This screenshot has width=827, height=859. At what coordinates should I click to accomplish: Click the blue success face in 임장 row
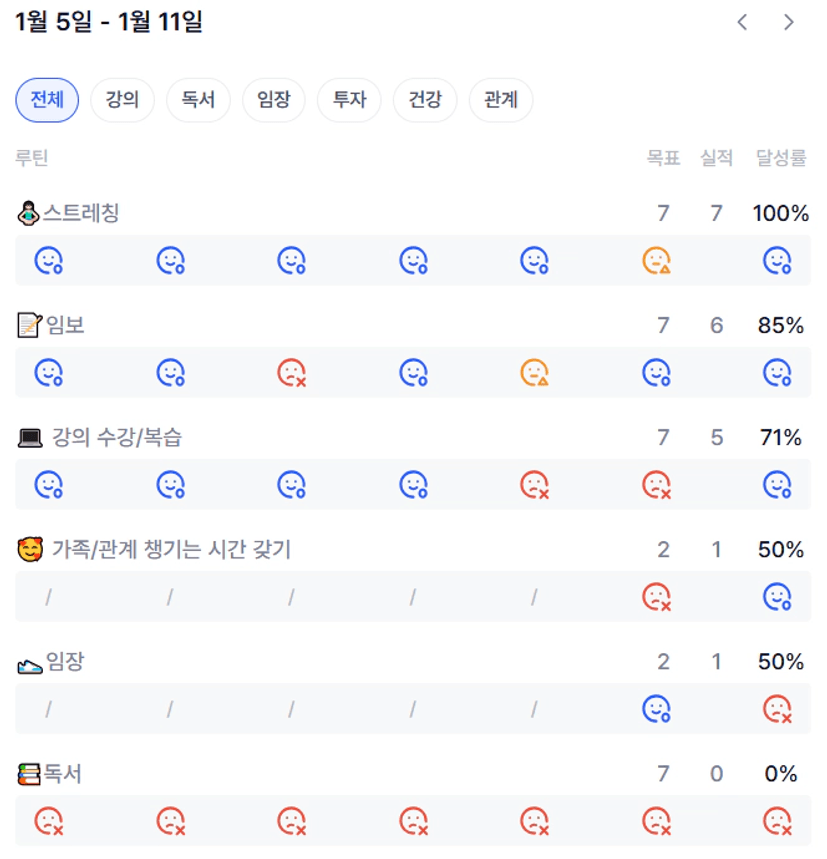656,709
